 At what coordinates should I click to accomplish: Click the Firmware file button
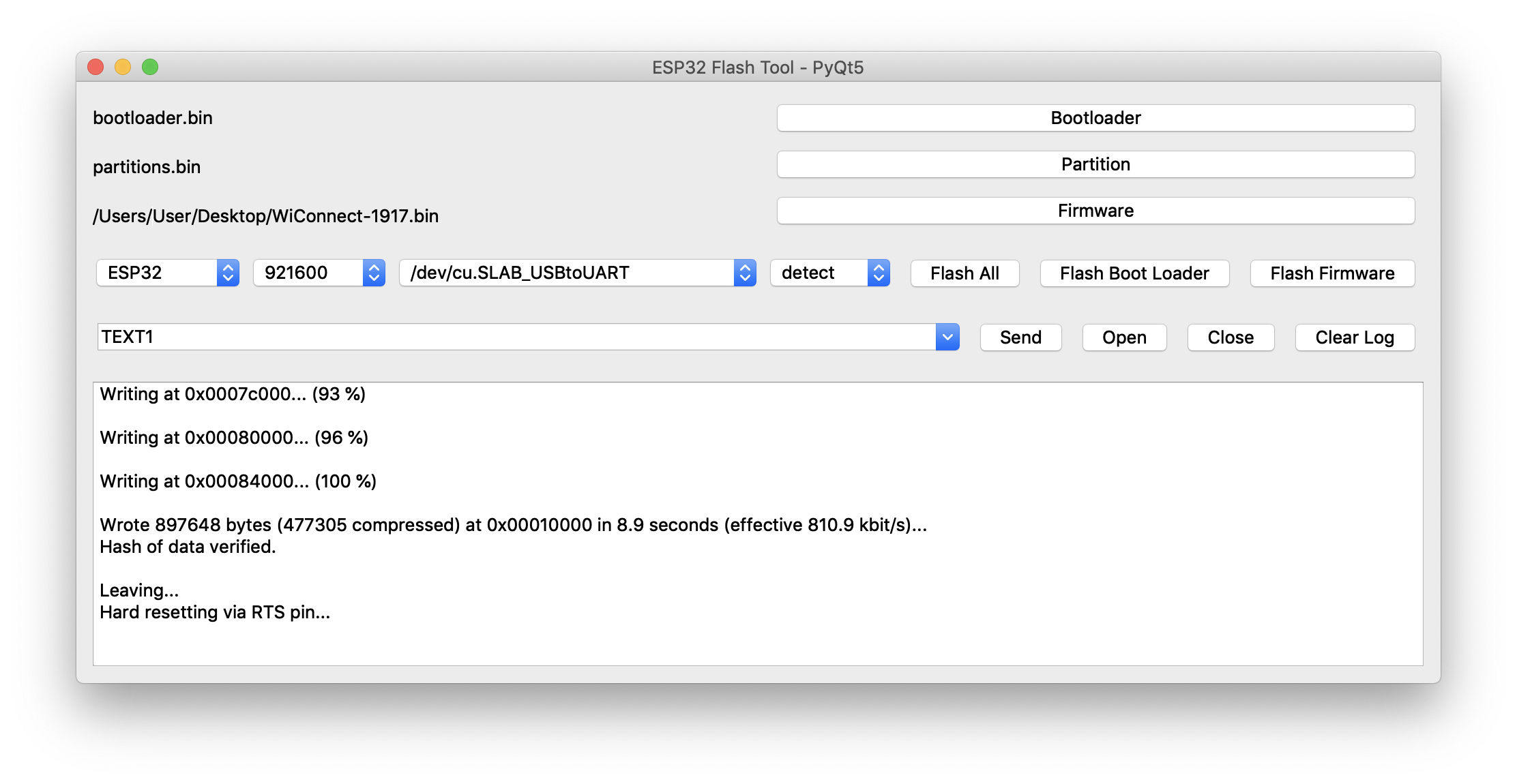pyautogui.click(x=1095, y=211)
